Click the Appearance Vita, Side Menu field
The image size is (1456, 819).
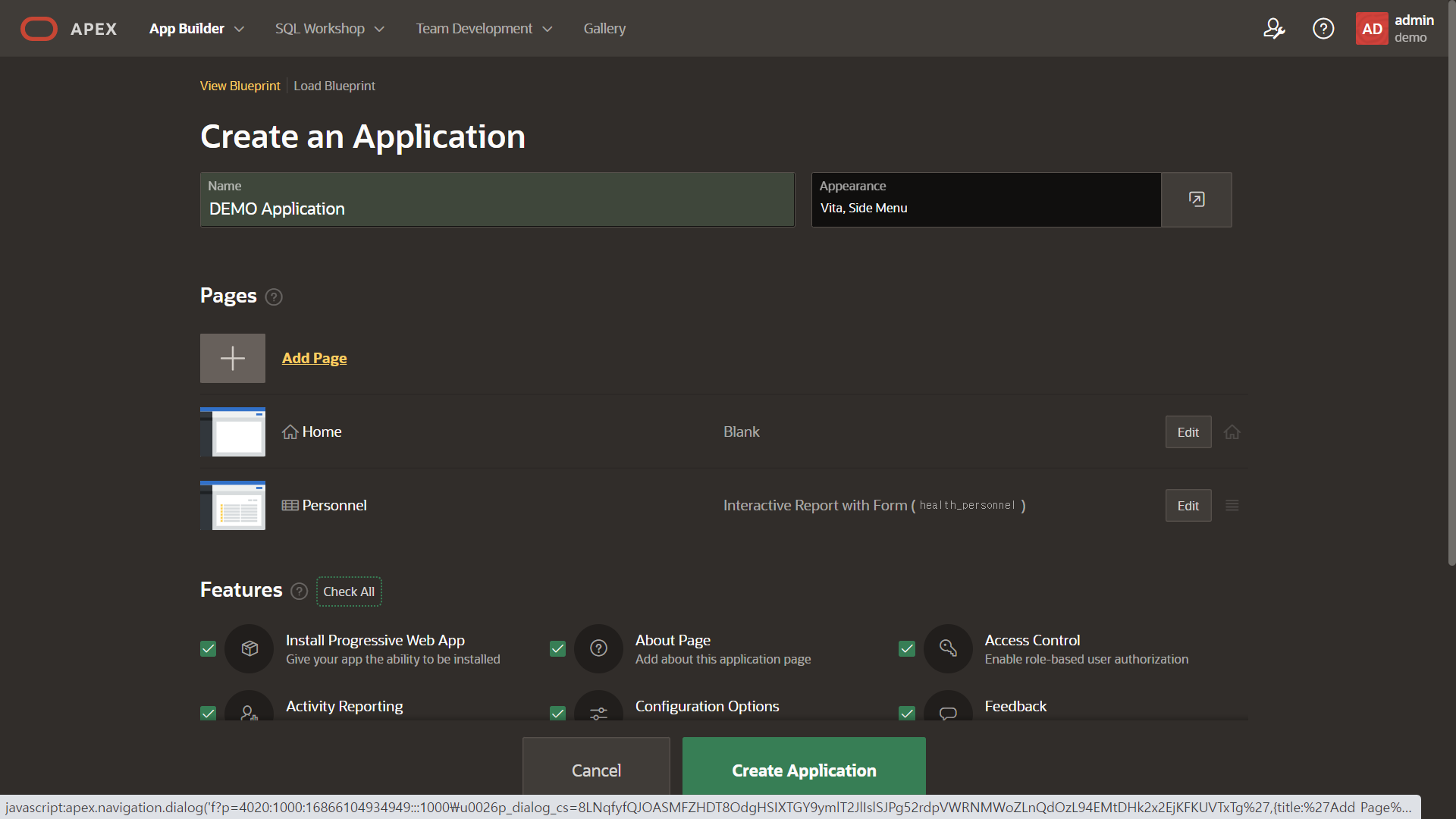(x=986, y=199)
